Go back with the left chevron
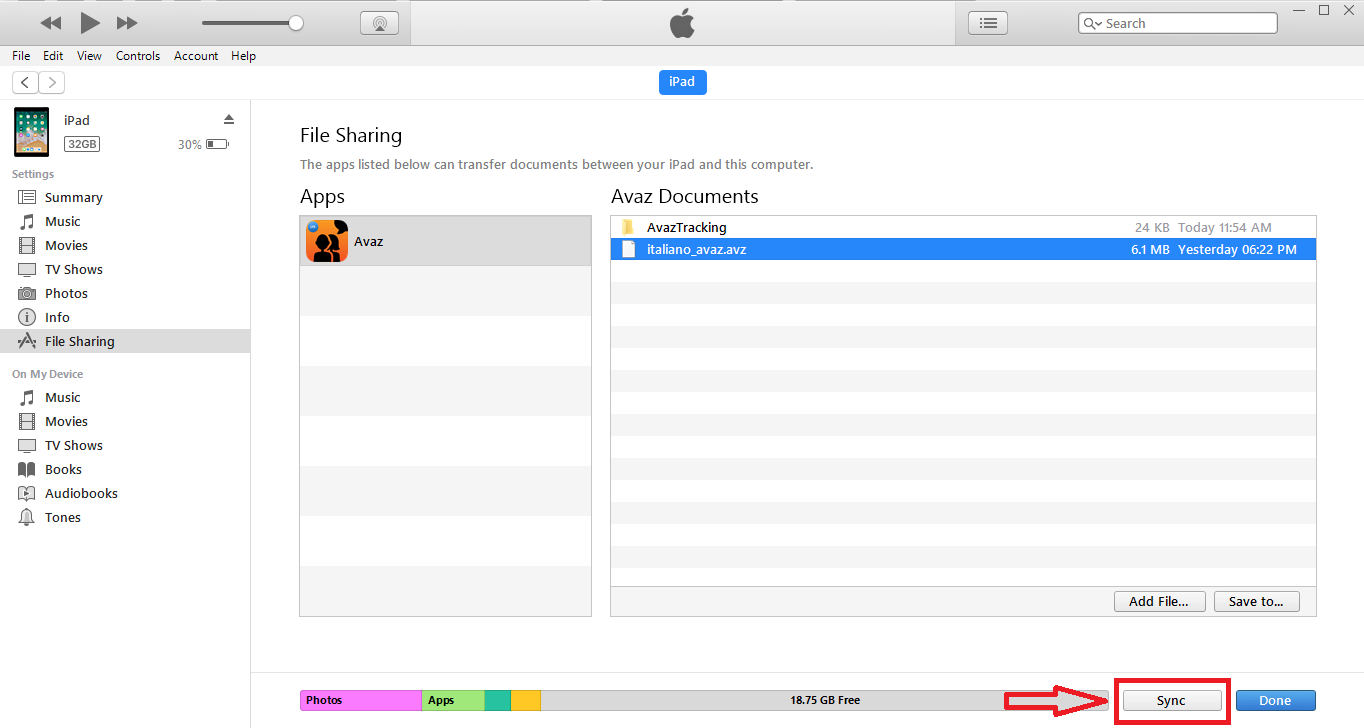The height and width of the screenshot is (728, 1364). click(25, 82)
